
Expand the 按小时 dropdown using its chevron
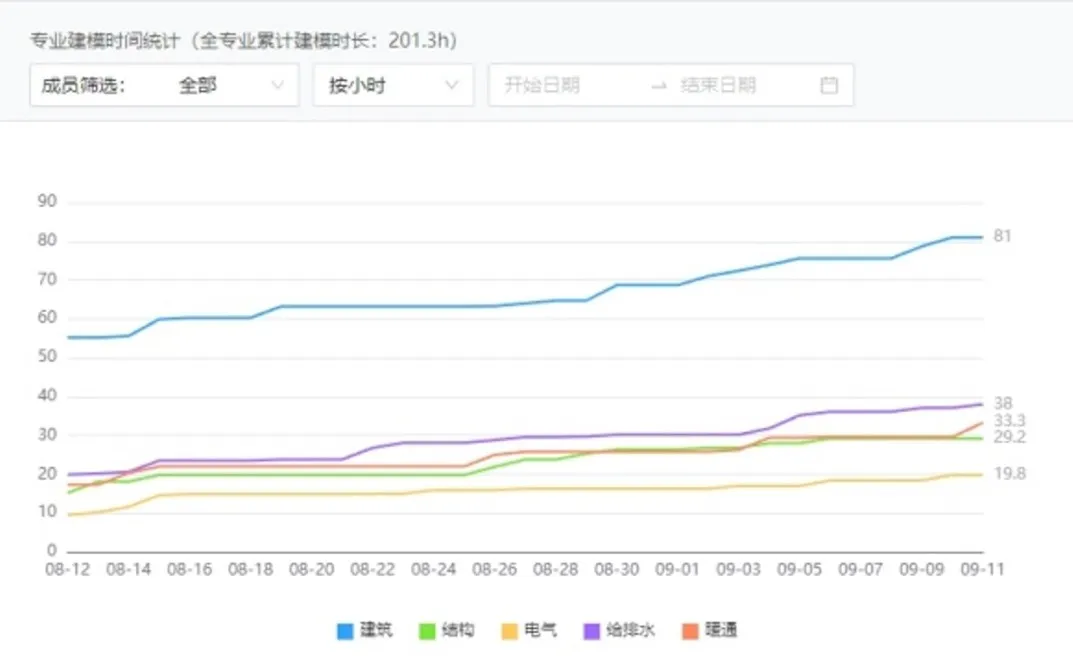point(452,85)
